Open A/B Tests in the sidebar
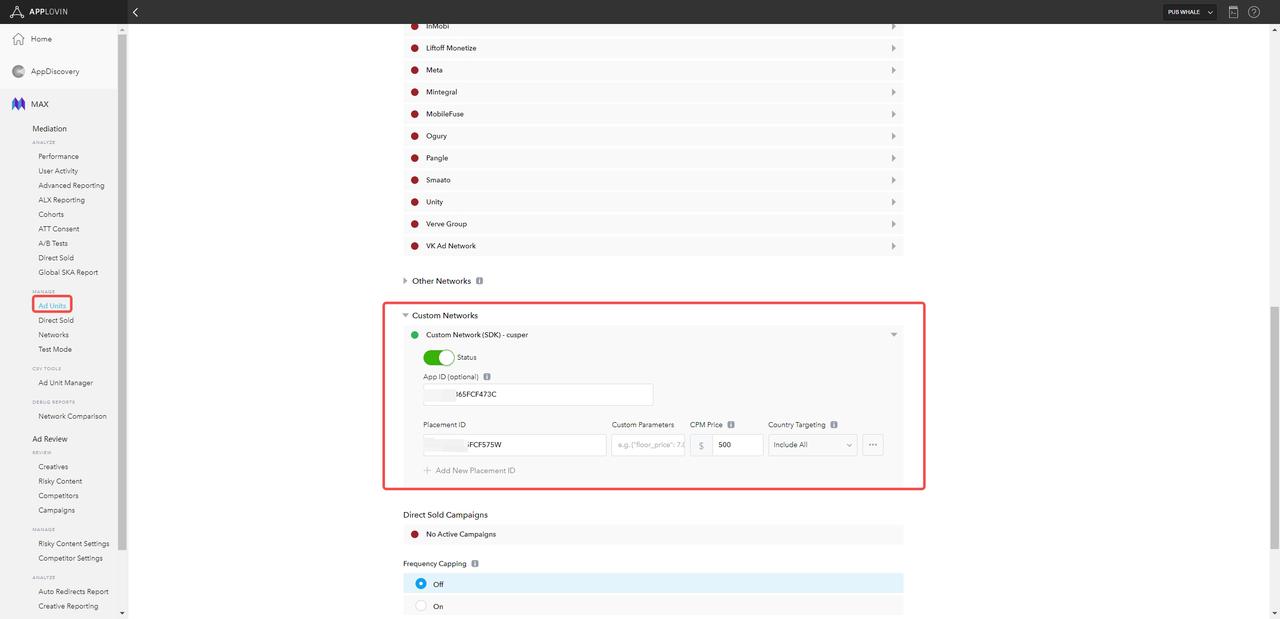Image resolution: width=1280 pixels, height=619 pixels. (53, 243)
